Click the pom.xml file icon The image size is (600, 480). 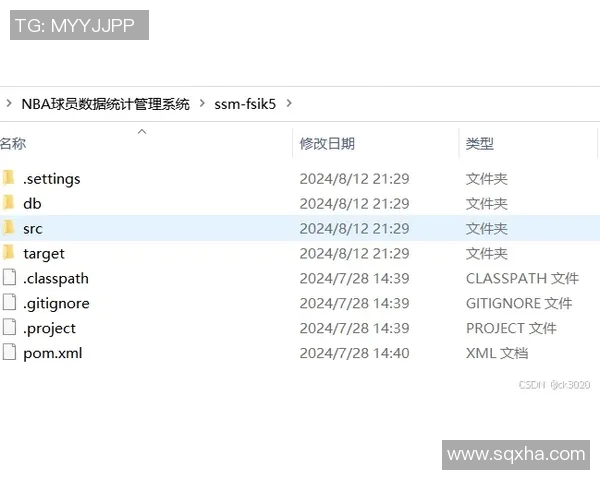coord(9,352)
